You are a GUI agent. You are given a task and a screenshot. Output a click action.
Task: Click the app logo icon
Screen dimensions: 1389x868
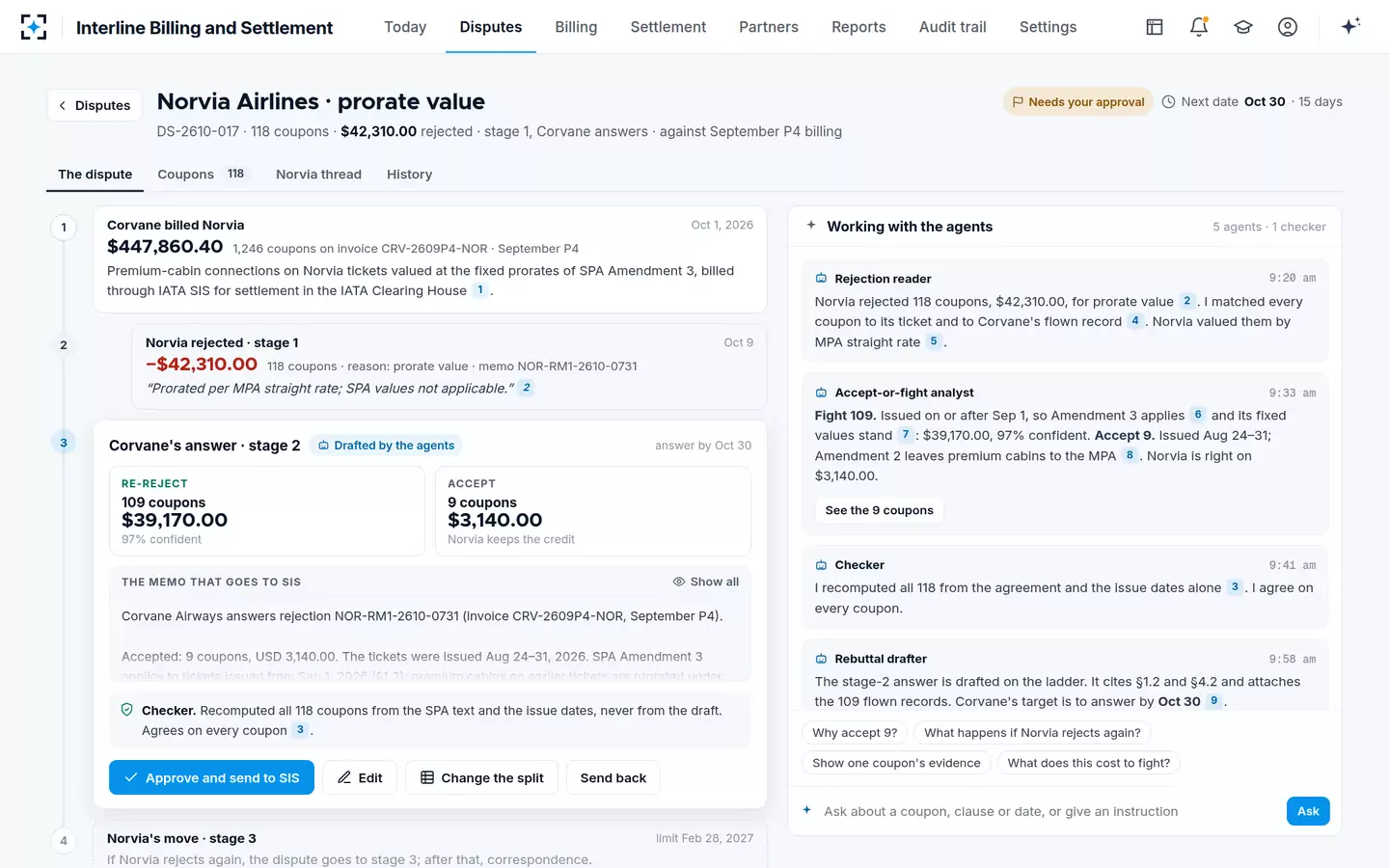(34, 27)
